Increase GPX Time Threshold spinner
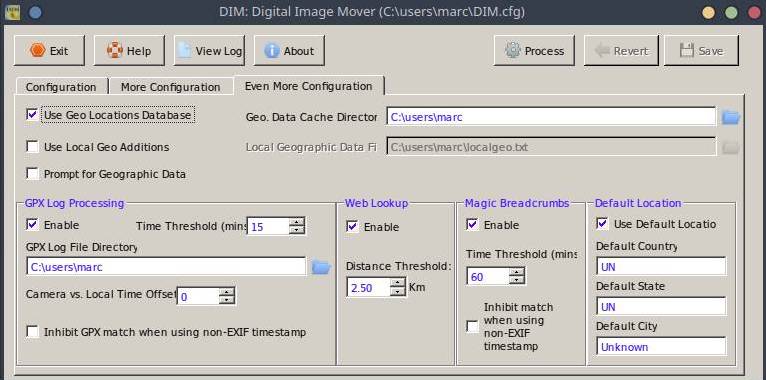The width and height of the screenshot is (766, 380). point(297,221)
